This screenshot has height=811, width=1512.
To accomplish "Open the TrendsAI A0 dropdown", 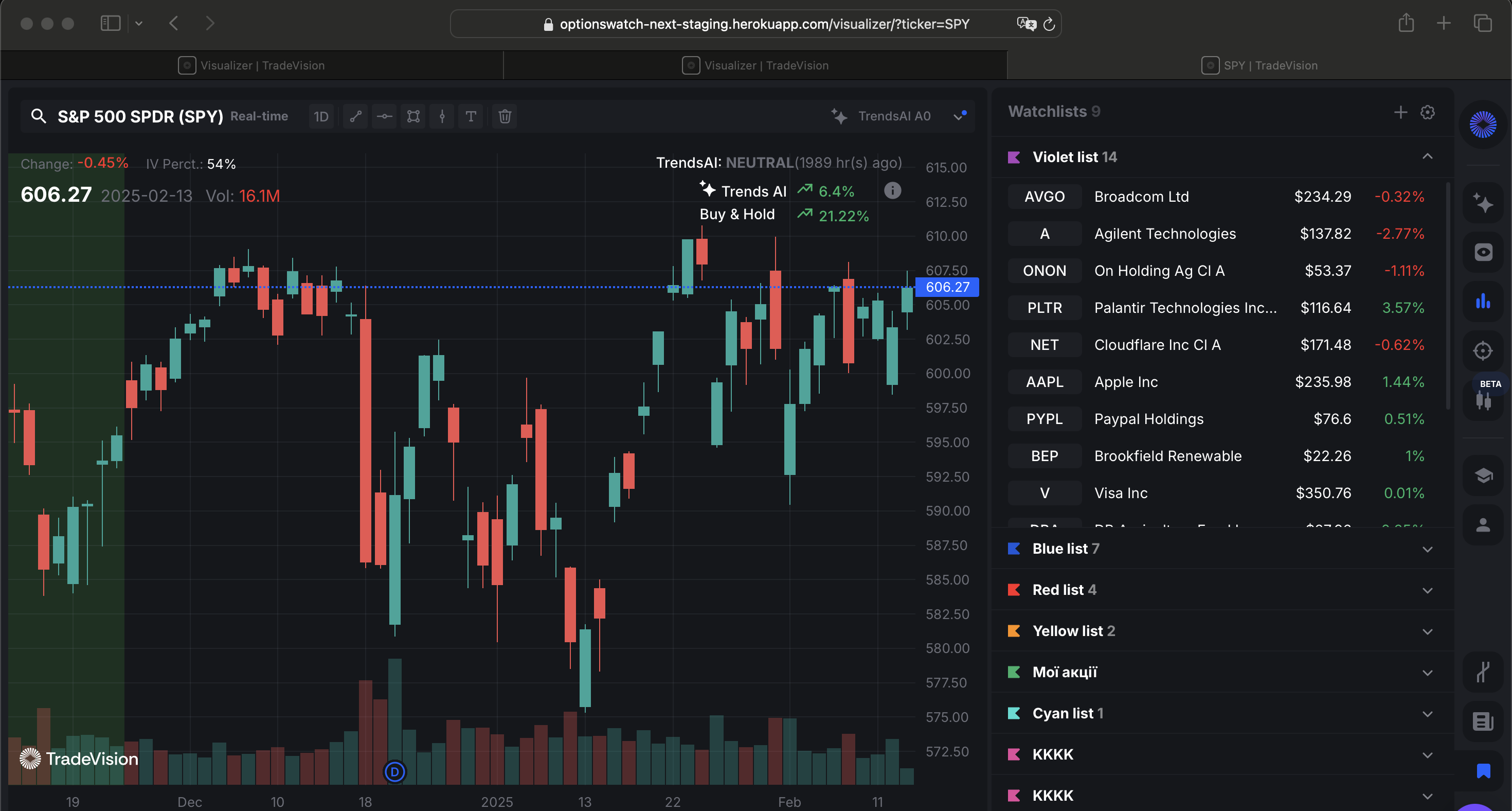I will coord(959,116).
